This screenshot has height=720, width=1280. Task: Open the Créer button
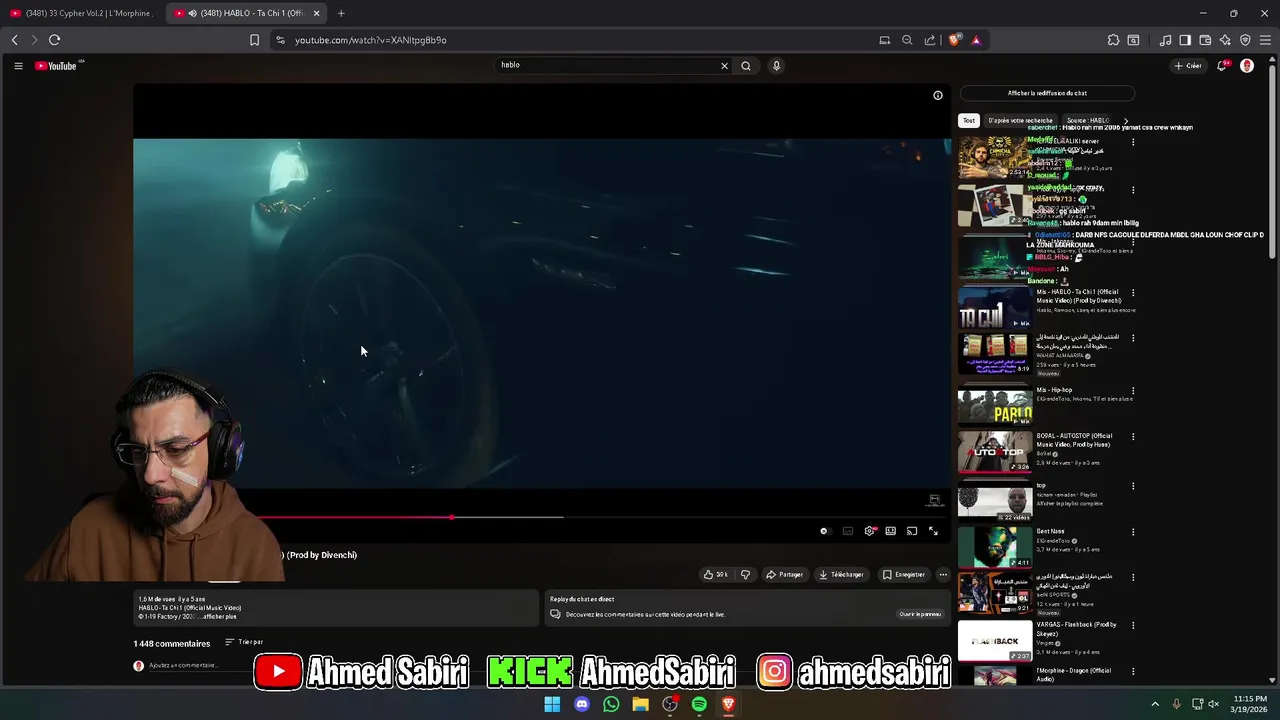[1188, 66]
